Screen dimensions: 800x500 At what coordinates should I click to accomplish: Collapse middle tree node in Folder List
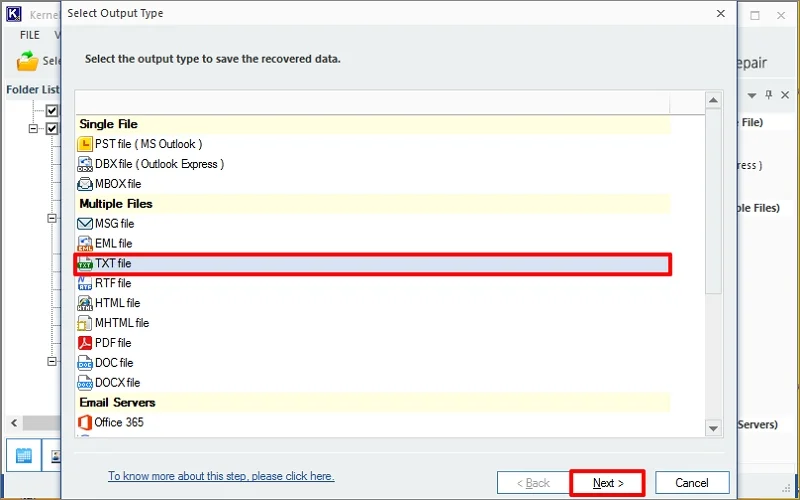point(52,218)
